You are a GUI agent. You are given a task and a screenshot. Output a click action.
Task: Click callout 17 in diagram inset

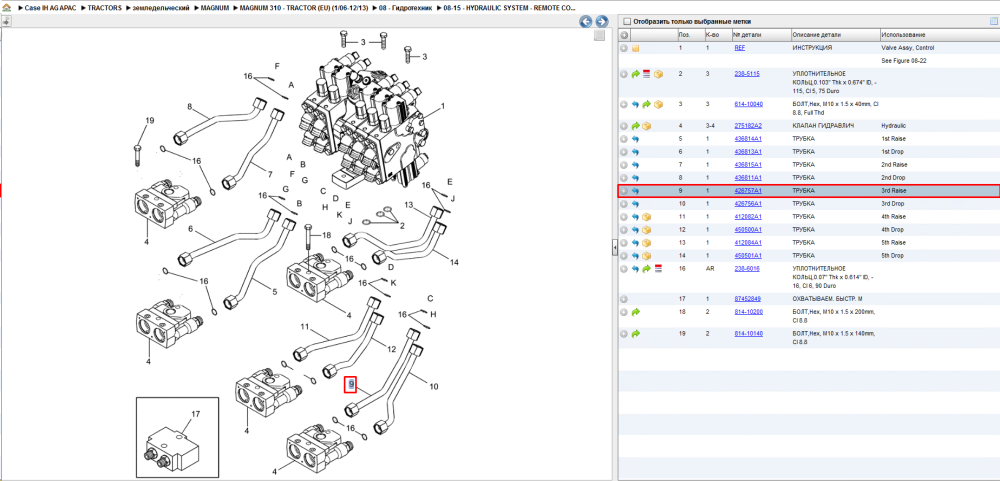click(196, 414)
